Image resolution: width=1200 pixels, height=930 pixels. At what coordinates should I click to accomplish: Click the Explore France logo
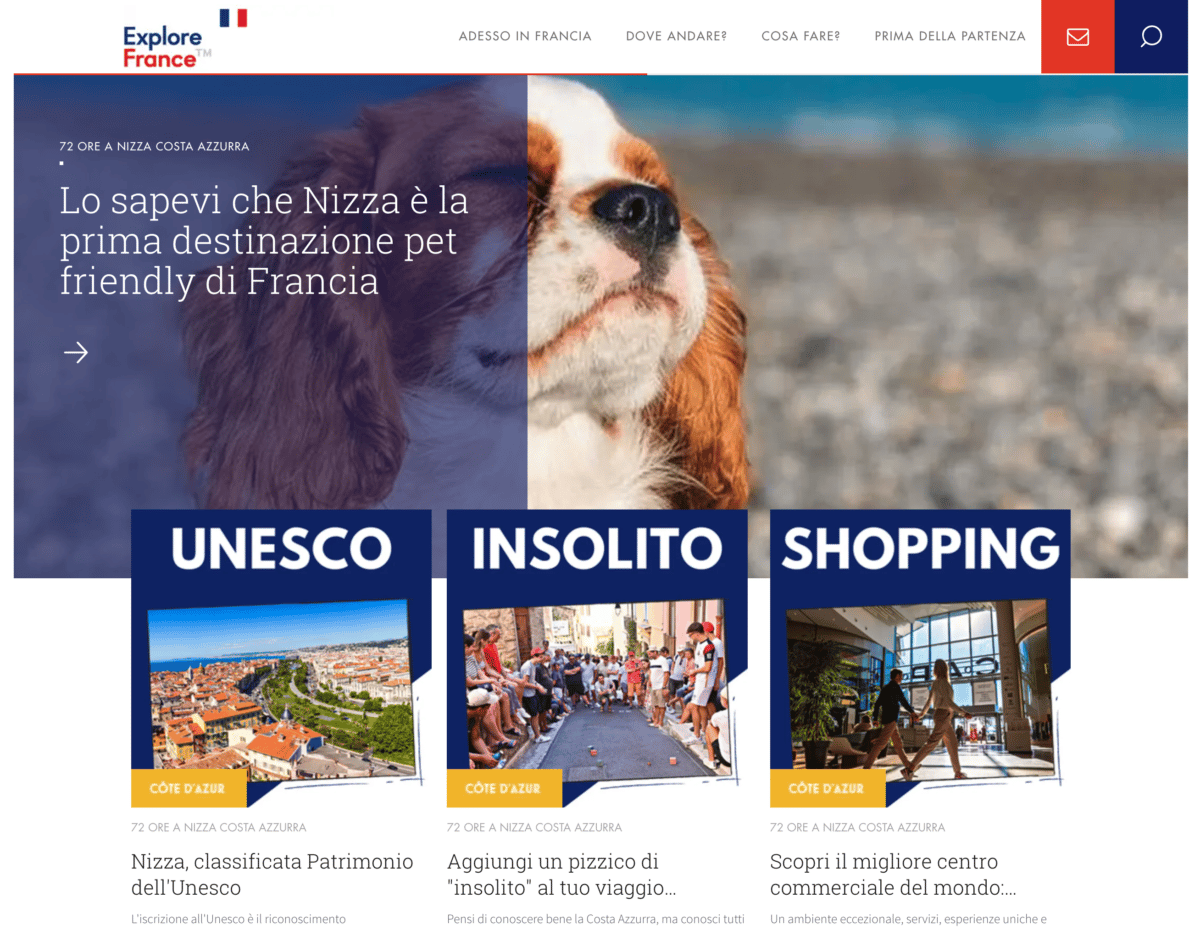(163, 47)
